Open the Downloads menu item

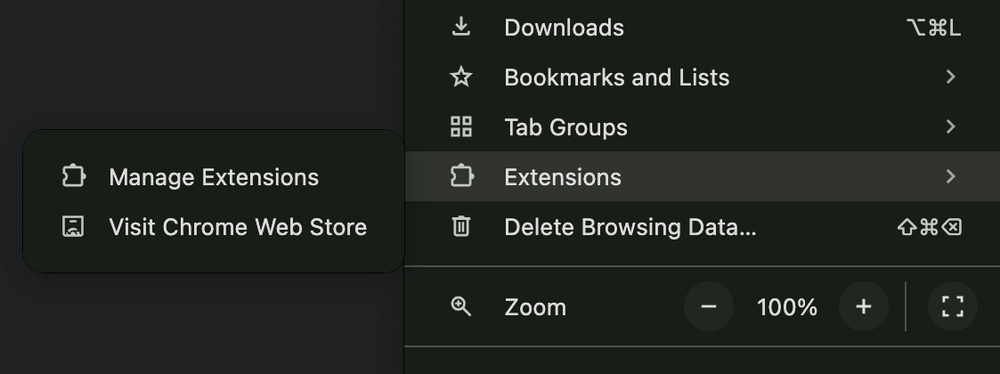coord(702,27)
